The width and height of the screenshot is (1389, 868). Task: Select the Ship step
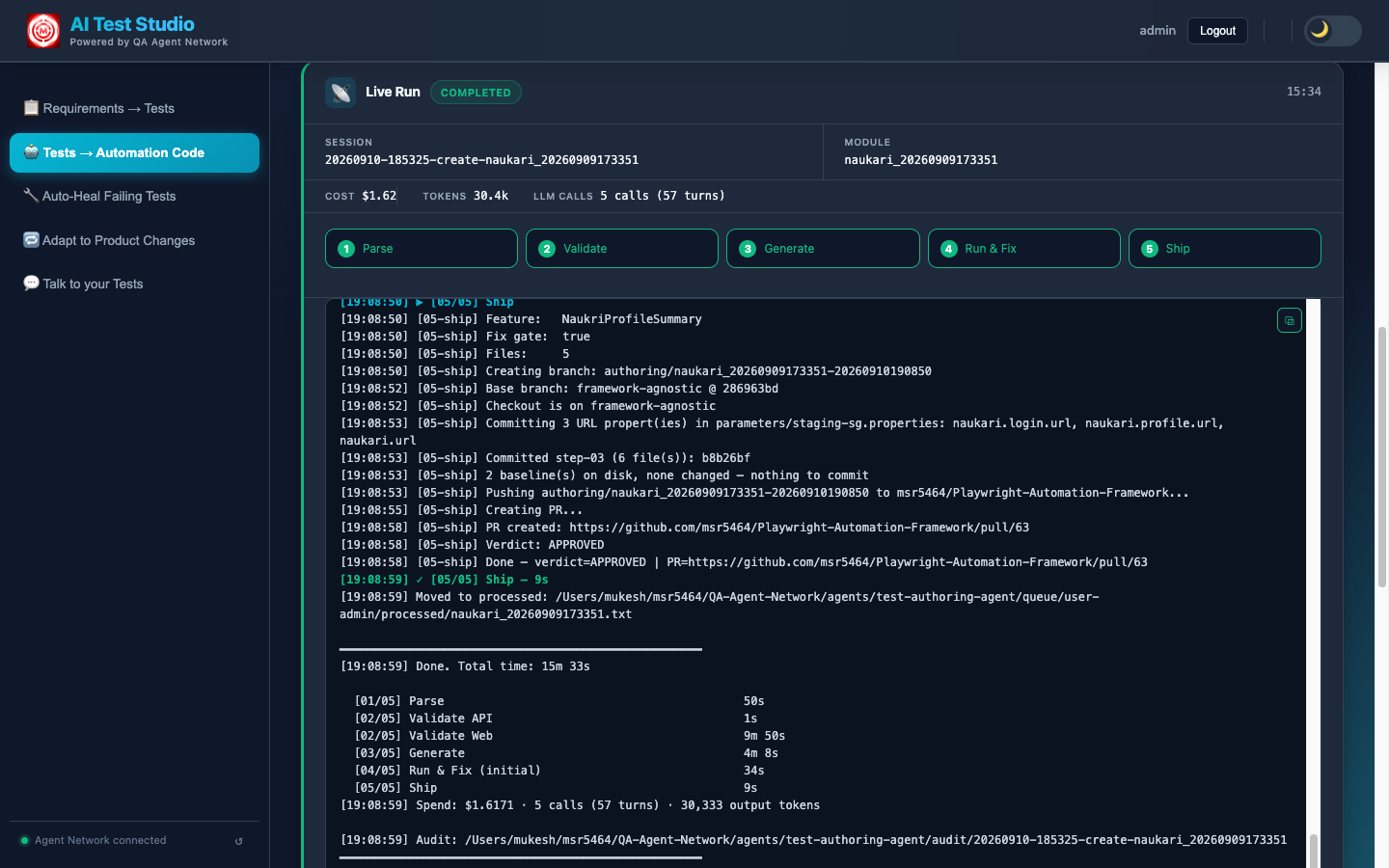(1225, 248)
